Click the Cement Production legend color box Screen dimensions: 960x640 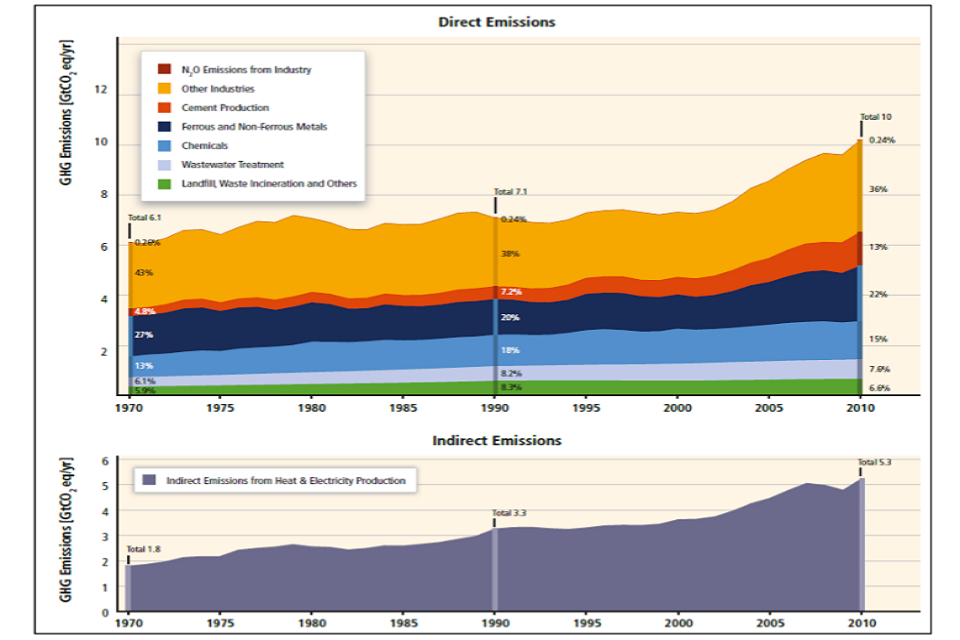coord(164,108)
